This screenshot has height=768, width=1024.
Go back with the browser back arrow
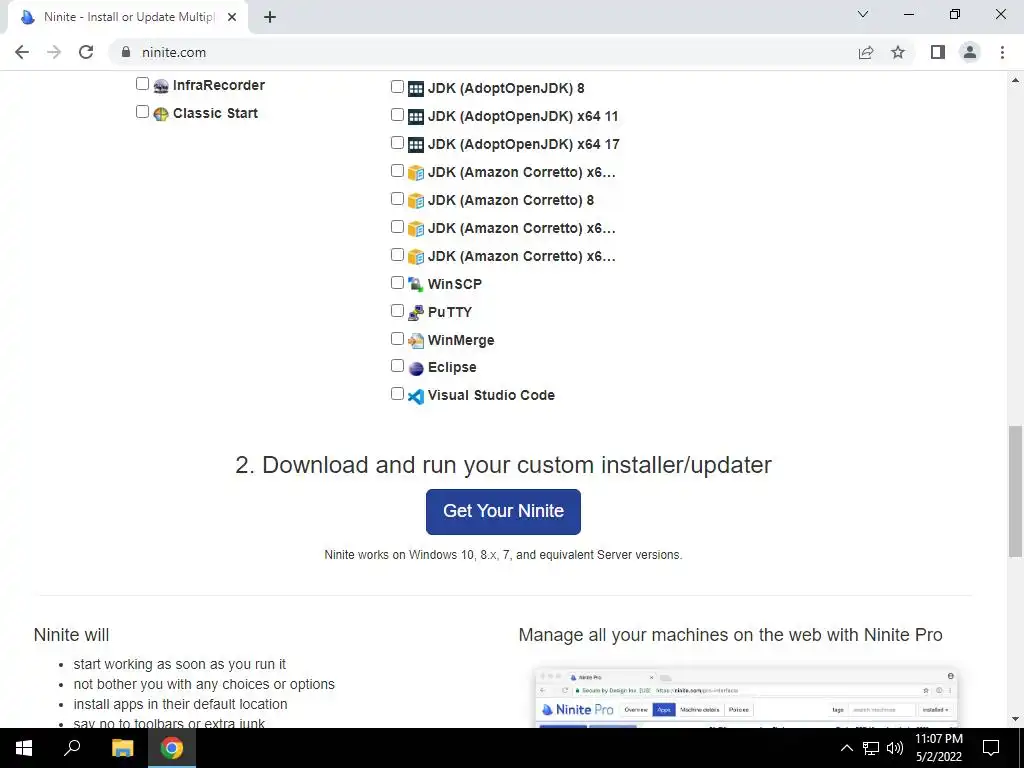point(22,52)
